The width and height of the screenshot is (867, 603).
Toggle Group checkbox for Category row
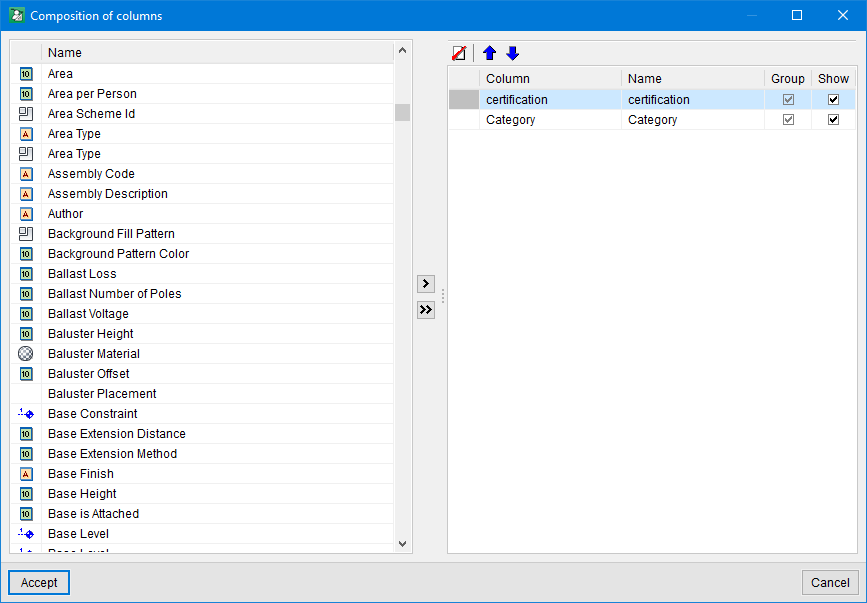tap(788, 120)
